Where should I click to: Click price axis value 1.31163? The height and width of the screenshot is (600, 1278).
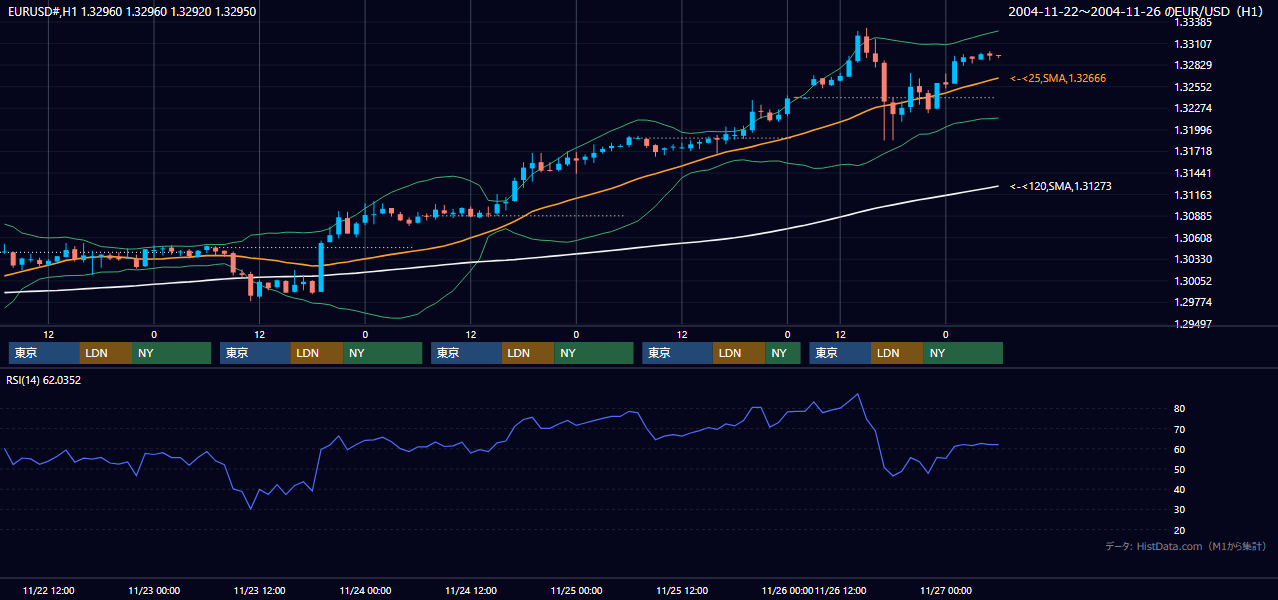click(x=1193, y=195)
